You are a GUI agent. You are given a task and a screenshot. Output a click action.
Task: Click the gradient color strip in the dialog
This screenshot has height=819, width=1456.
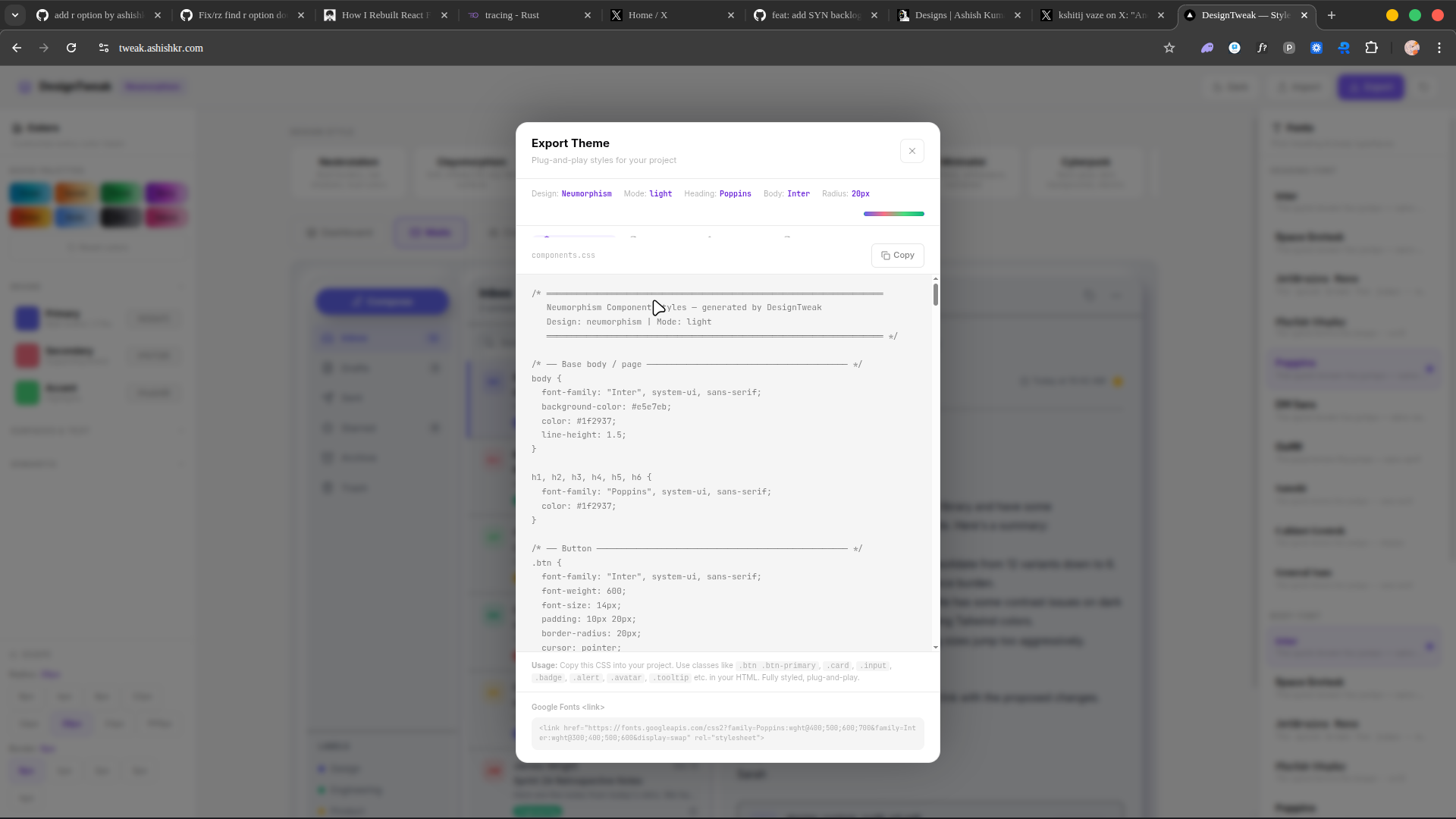894,214
